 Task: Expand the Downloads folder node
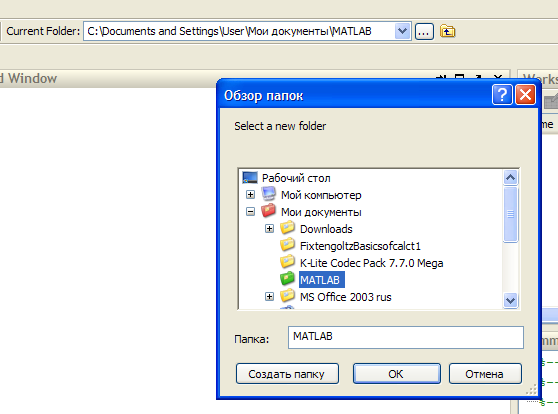[269, 229]
